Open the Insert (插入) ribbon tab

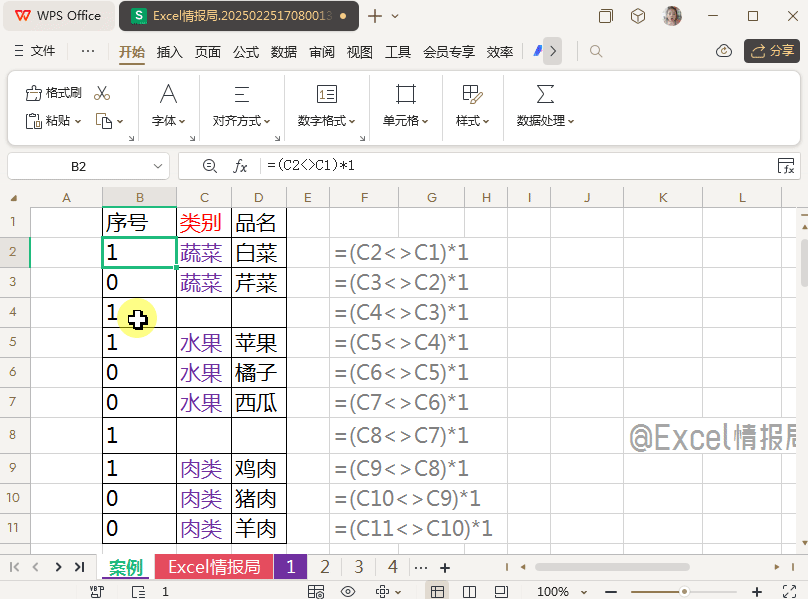170,52
